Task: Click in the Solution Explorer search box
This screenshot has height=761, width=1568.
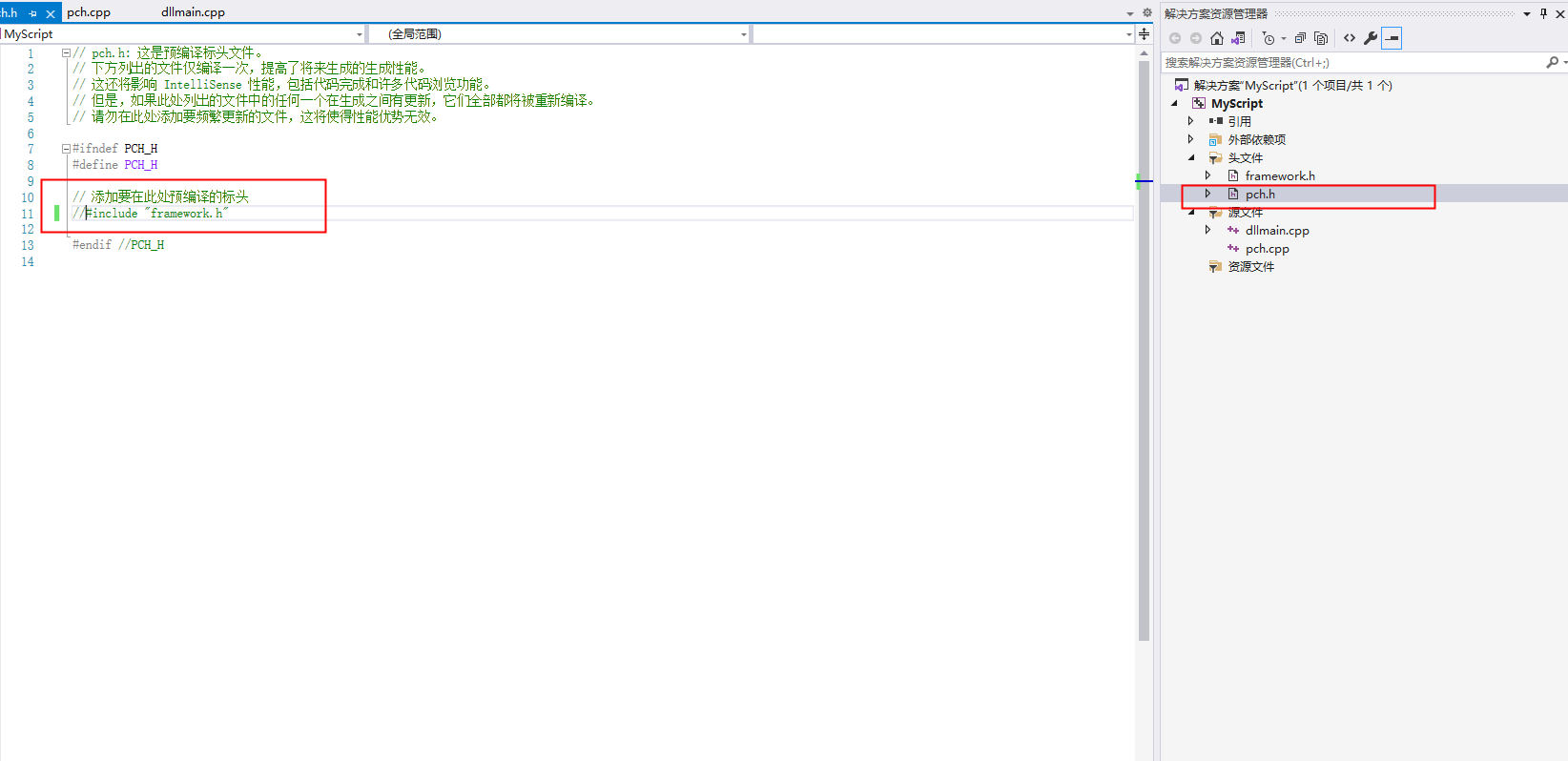Action: [x=1352, y=62]
